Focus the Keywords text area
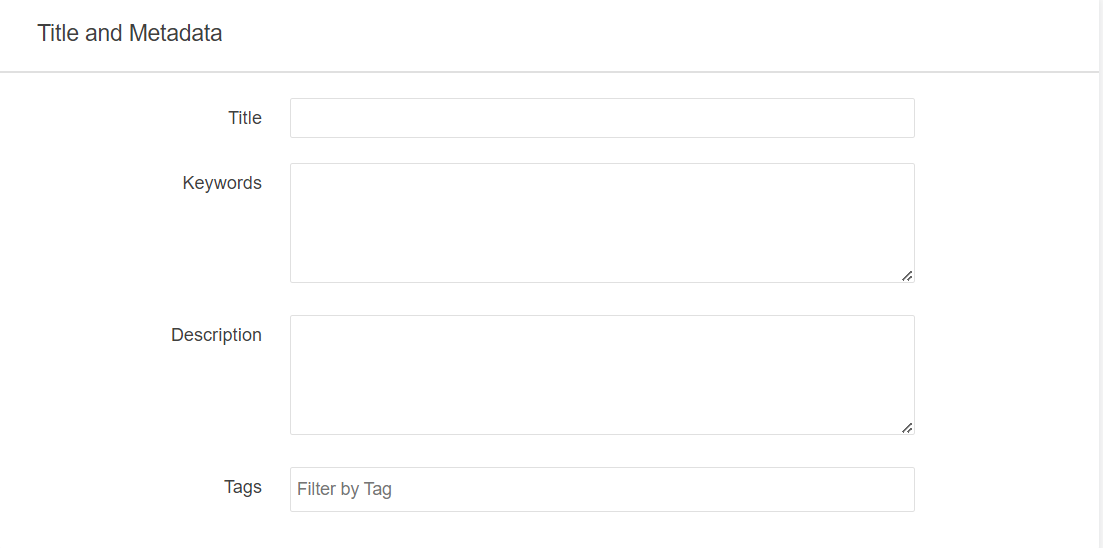This screenshot has width=1103, height=548. coord(602,222)
